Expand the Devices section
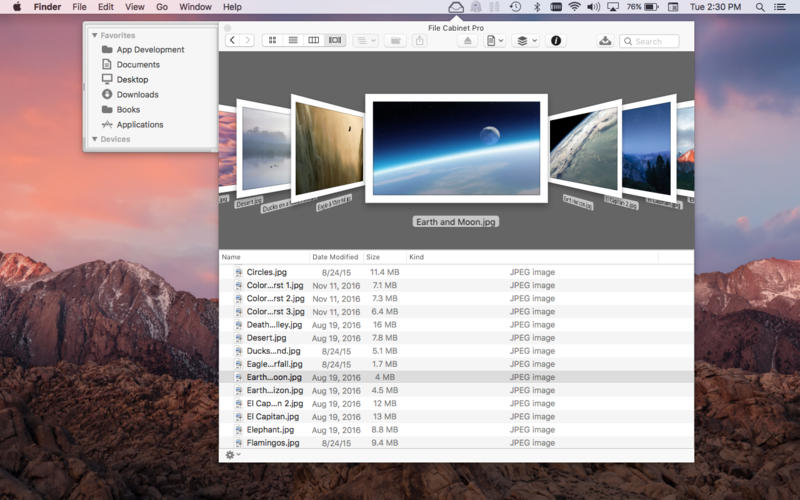The width and height of the screenshot is (800, 500). pos(94,139)
